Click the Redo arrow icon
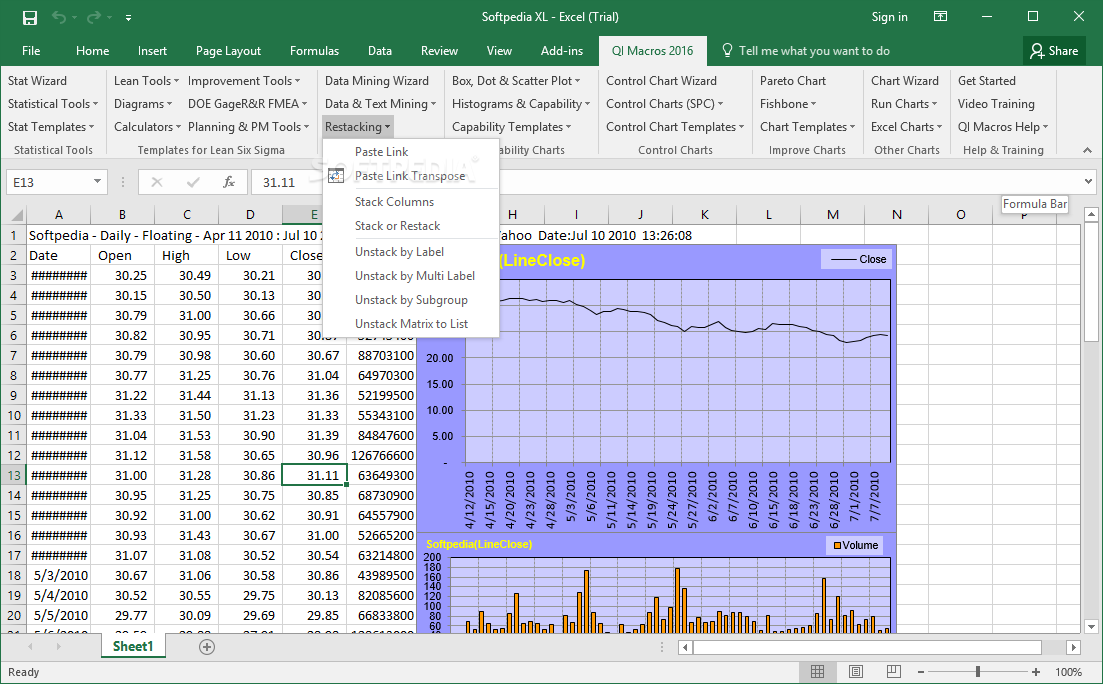Screen dimensions: 1103x684 94,18
